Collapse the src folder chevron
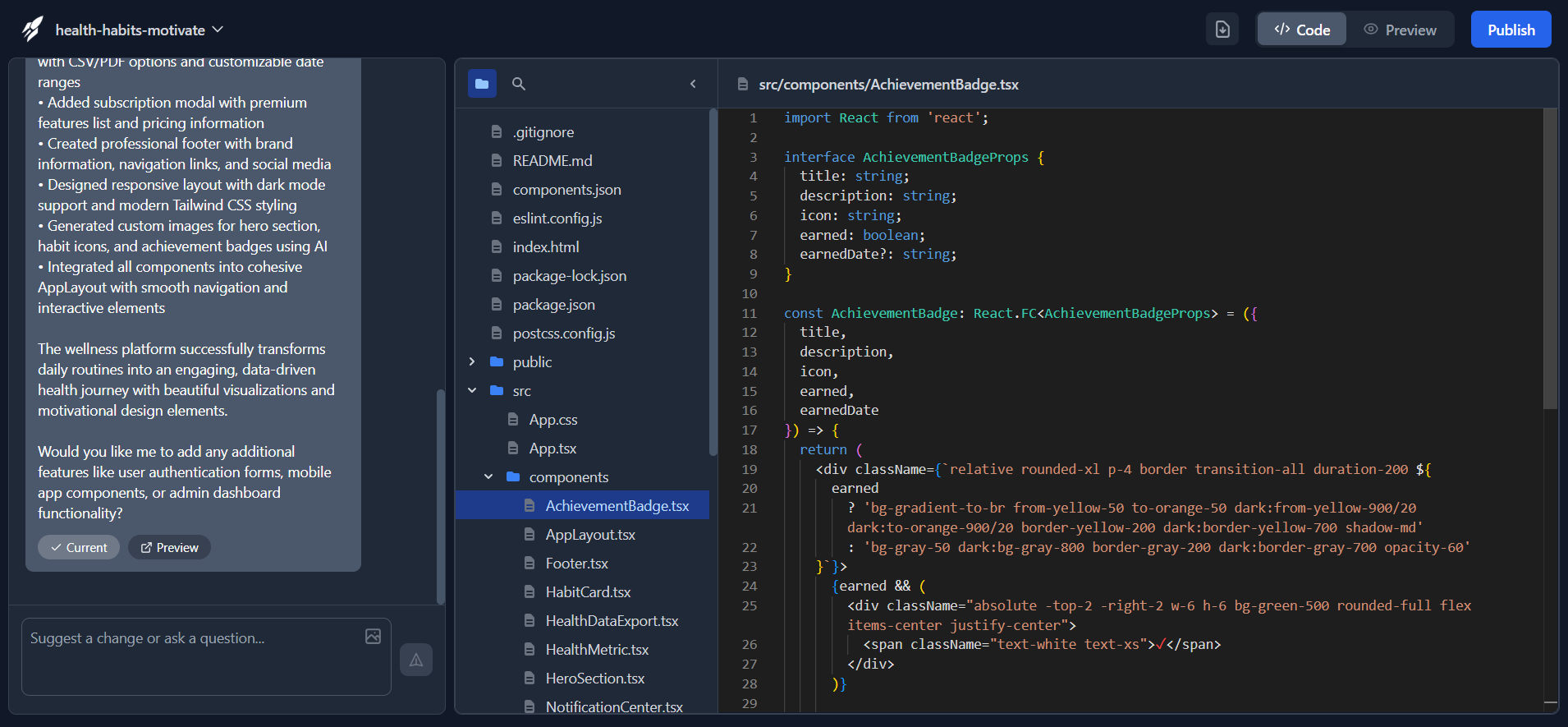The width and height of the screenshot is (1568, 727). point(472,390)
